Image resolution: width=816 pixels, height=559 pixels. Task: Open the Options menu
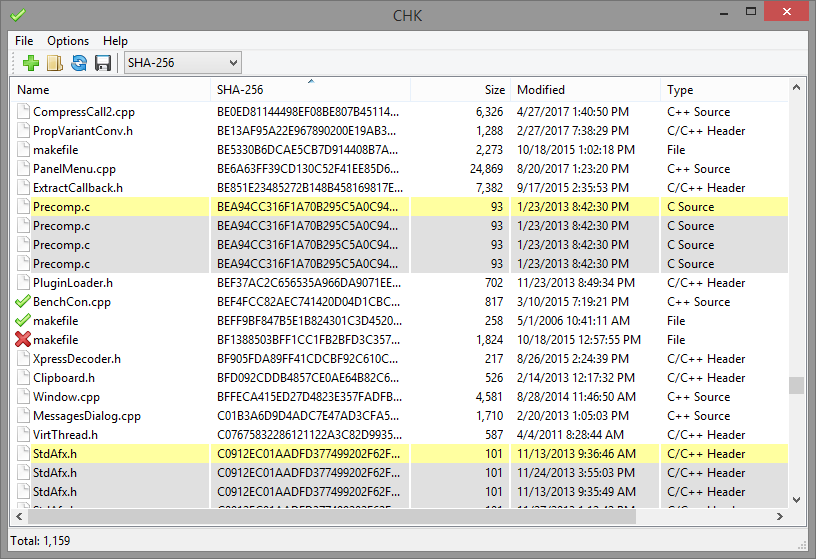(68, 41)
